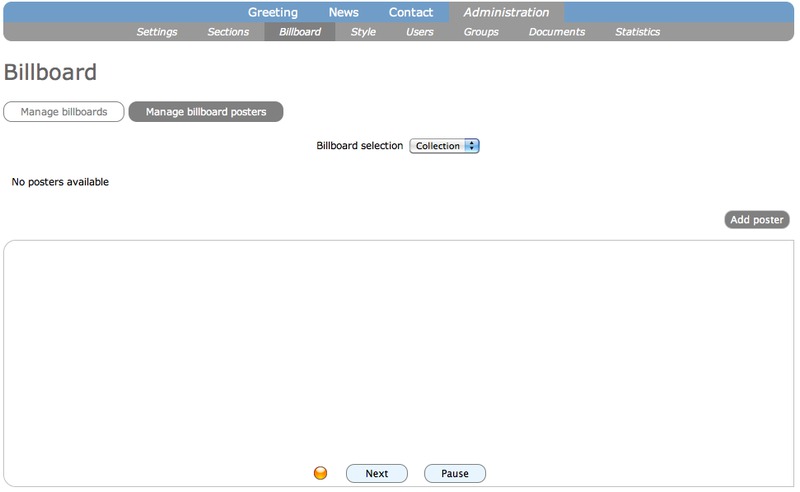This screenshot has width=800, height=492.
Task: Select the Billboard subtab
Action: point(300,32)
